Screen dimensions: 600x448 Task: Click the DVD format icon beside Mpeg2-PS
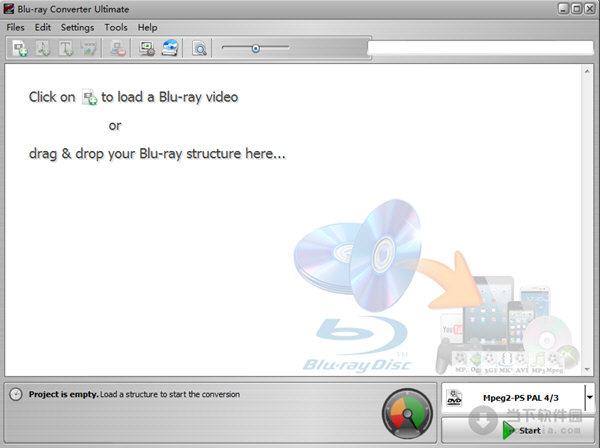tap(454, 398)
